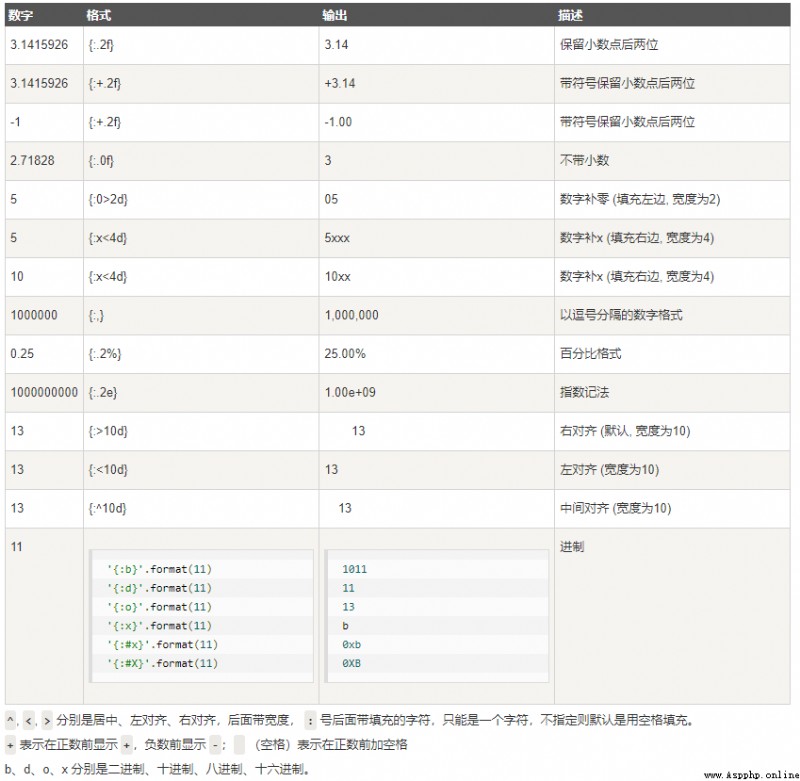
Task: Click description 以逗号分隔的数字格式
Action: [621, 315]
